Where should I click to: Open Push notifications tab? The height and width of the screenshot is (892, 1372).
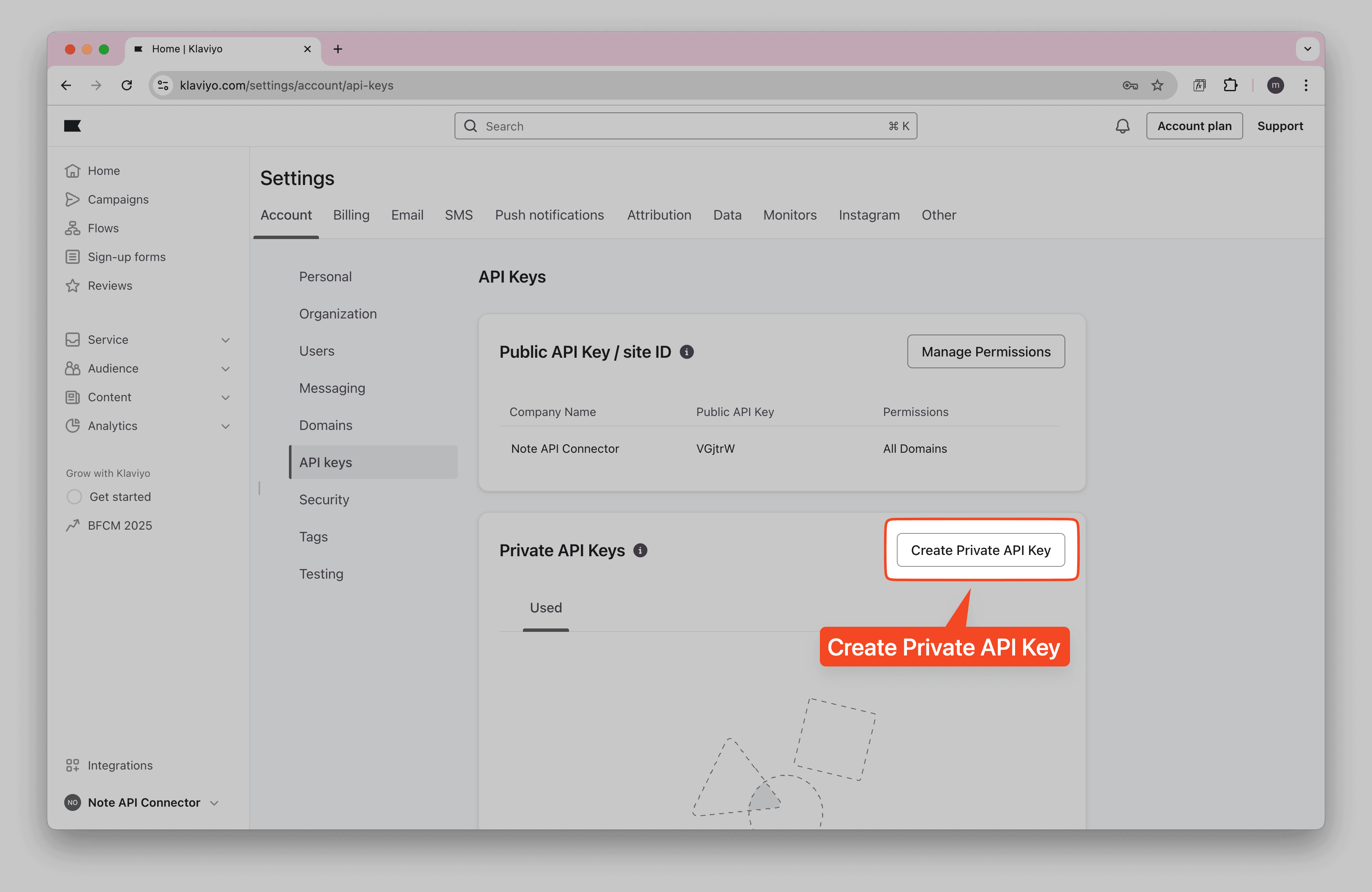tap(549, 215)
